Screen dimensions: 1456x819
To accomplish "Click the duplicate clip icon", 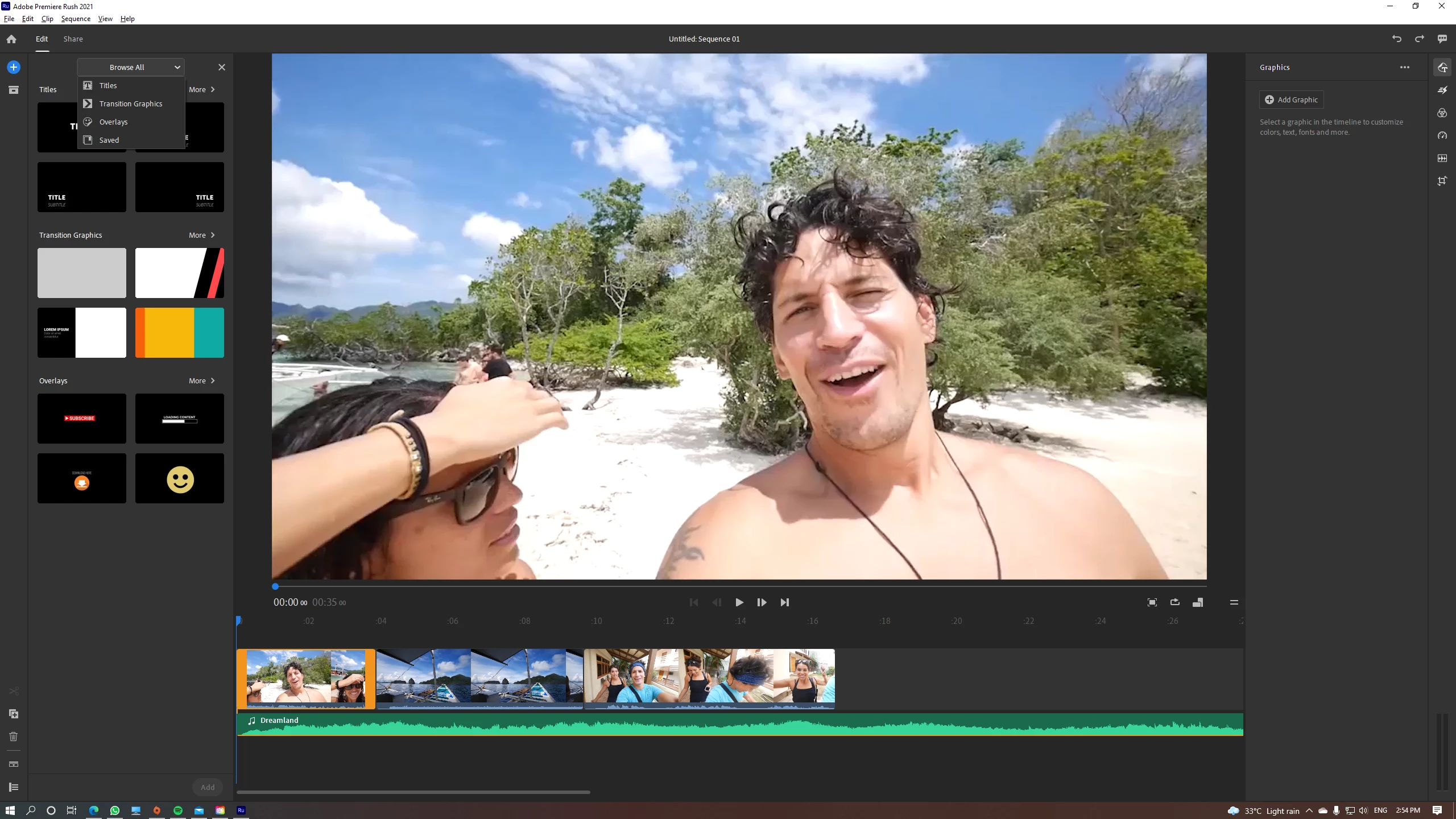I will pyautogui.click(x=14, y=714).
